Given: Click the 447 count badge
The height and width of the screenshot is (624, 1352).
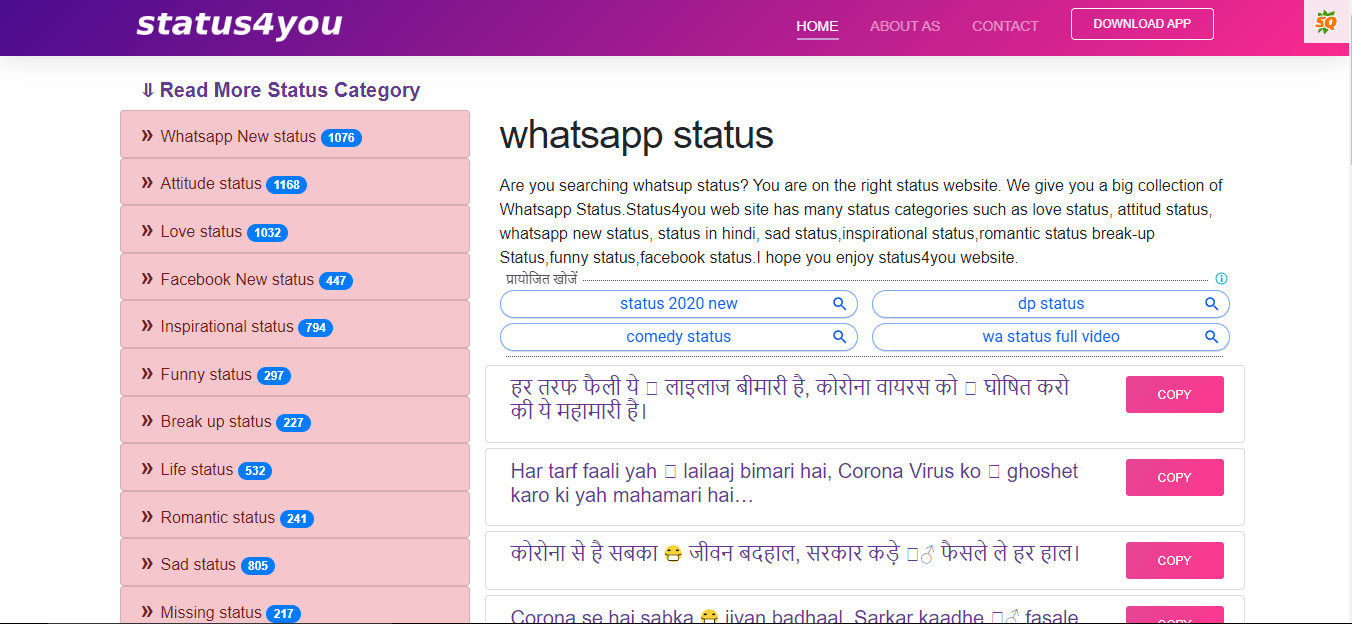Looking at the screenshot, I should point(336,281).
